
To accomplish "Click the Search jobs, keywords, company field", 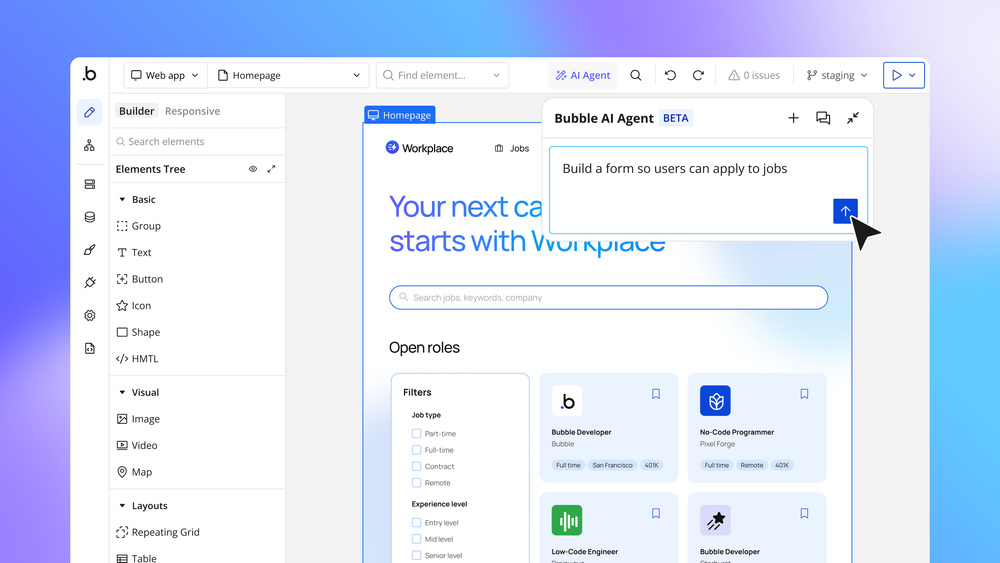I will click(x=608, y=297).
